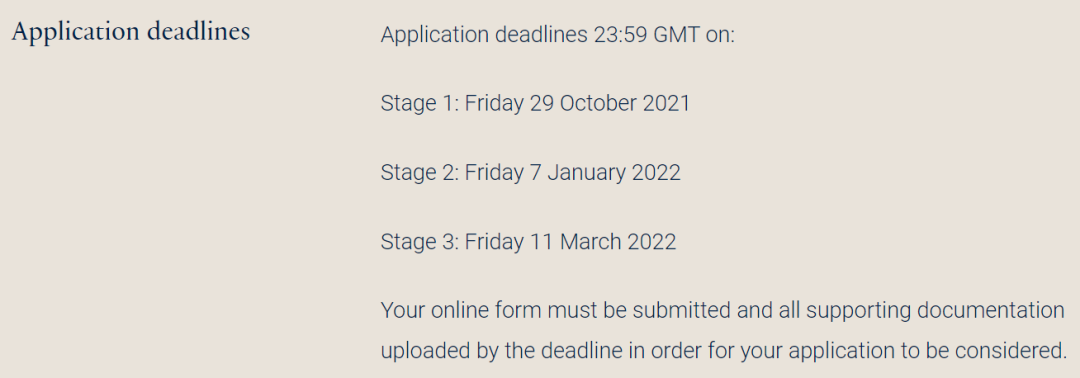The height and width of the screenshot is (378, 1080).
Task: Click the line beginning uploaded by the deadline
Action: [723, 351]
